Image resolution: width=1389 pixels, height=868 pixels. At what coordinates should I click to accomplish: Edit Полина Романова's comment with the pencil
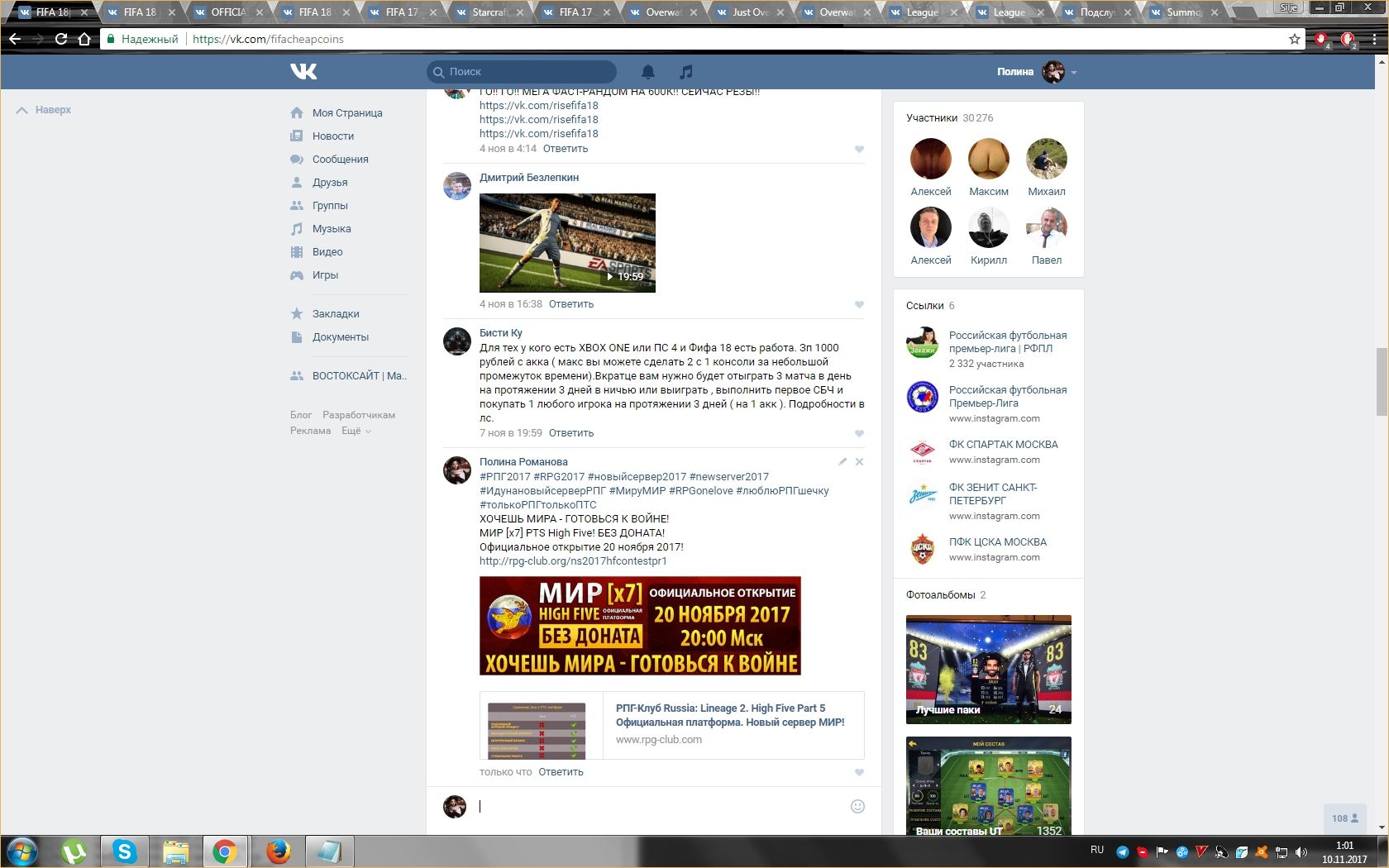[x=842, y=461]
